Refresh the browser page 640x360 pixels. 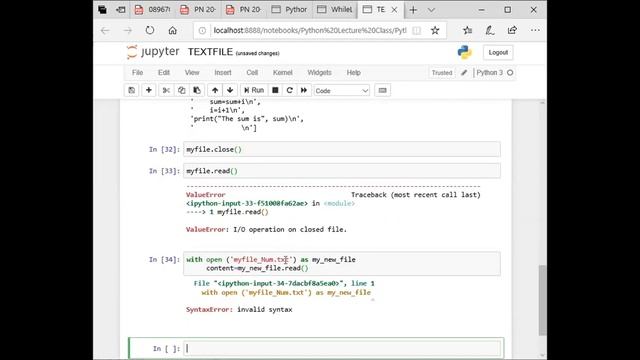[150, 31]
